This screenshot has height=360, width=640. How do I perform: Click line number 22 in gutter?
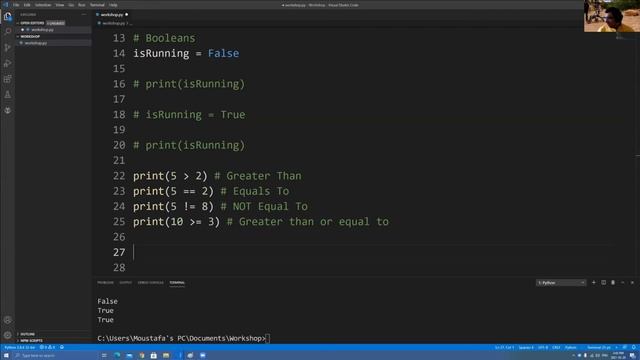(x=119, y=176)
